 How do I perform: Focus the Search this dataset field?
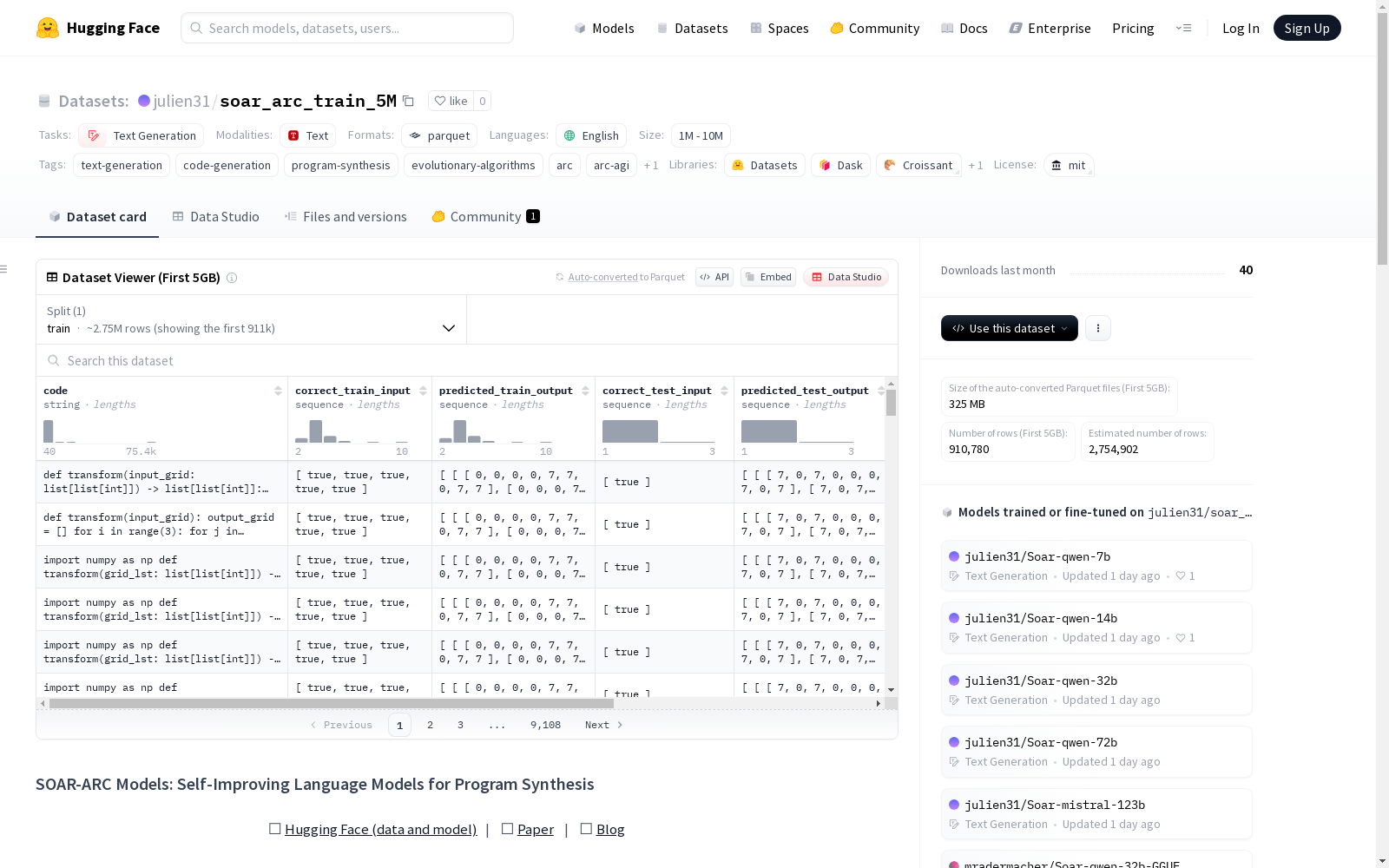[x=467, y=360]
